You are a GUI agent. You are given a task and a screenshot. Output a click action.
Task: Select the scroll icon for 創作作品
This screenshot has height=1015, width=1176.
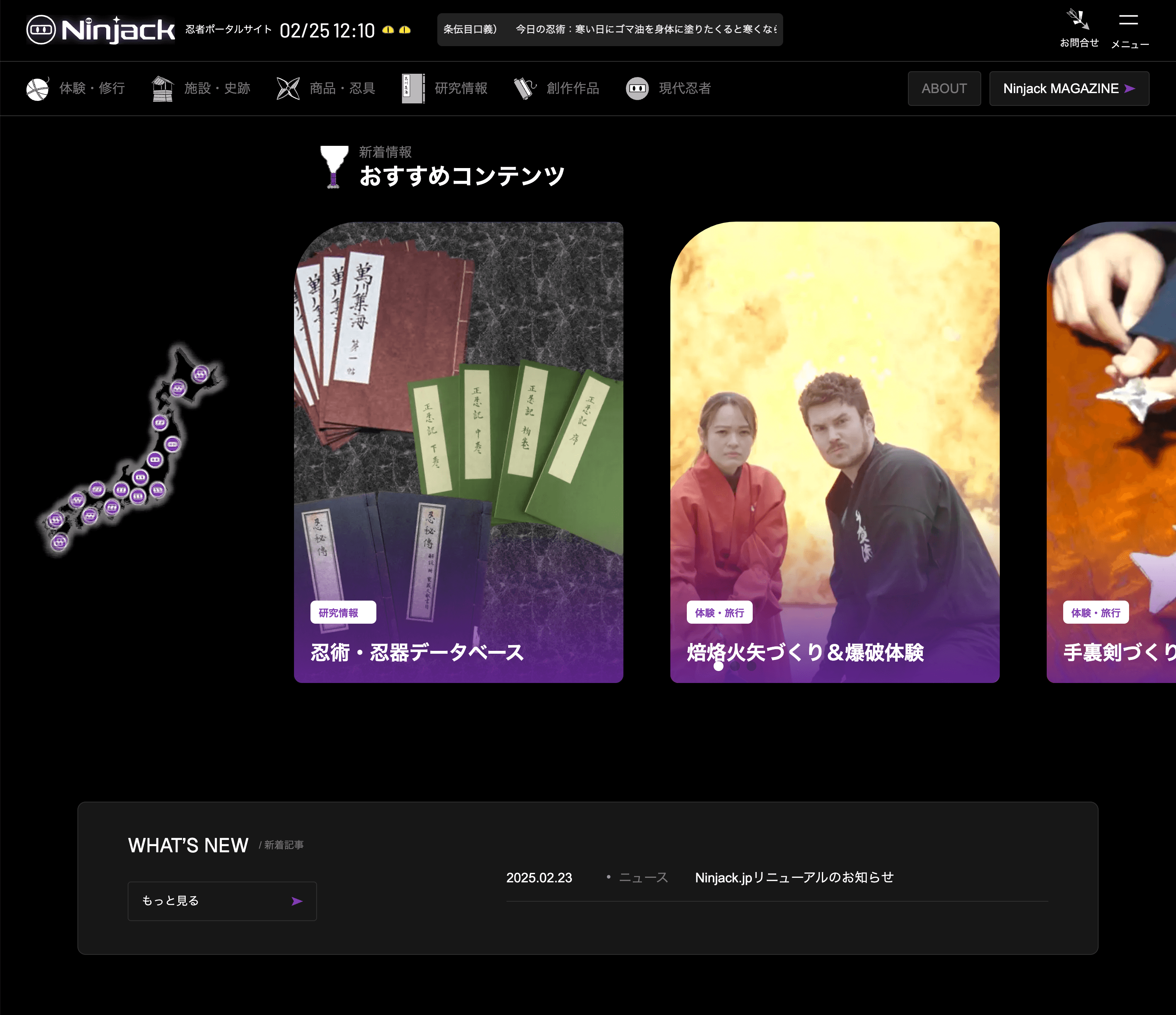pos(523,88)
